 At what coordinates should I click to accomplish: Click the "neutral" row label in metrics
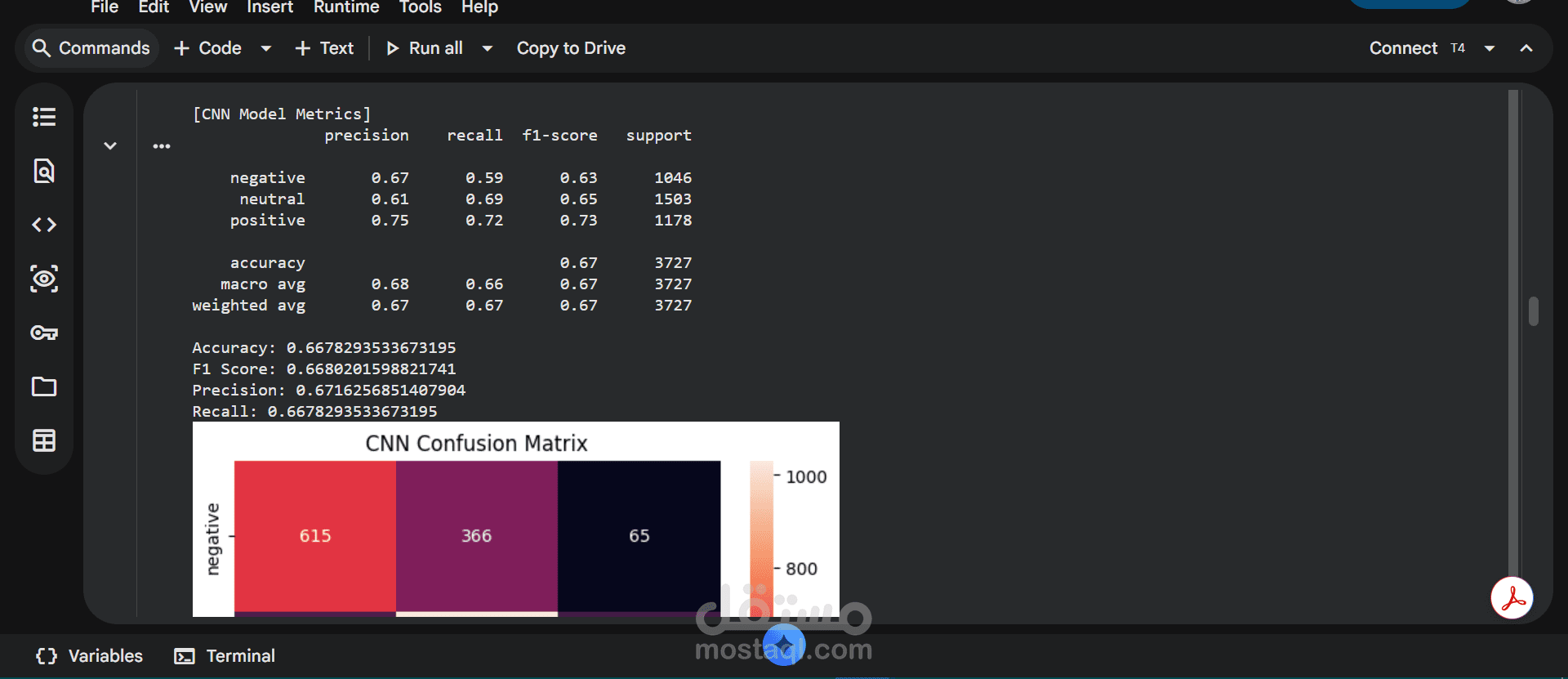272,199
